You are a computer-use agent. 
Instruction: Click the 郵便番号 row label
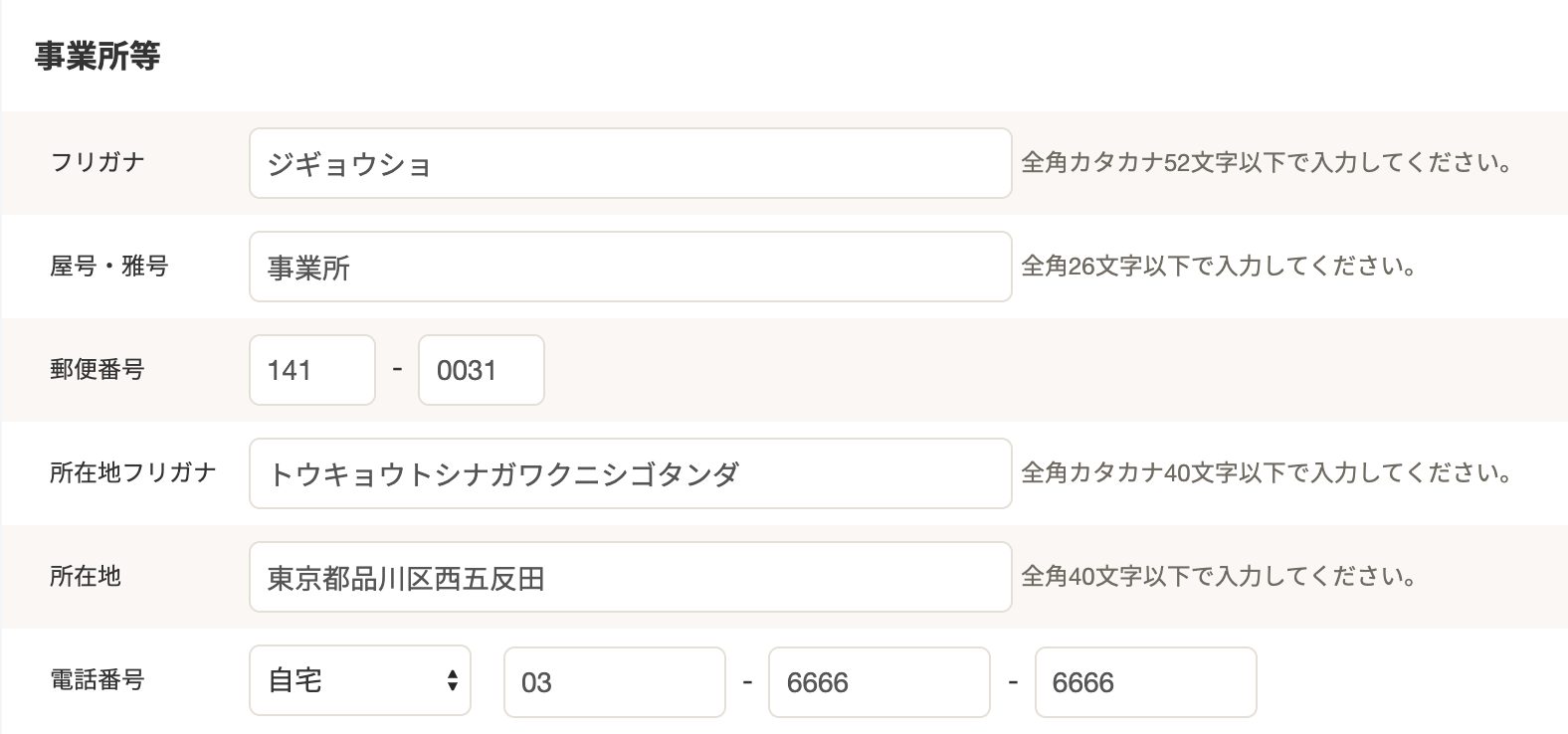[98, 369]
